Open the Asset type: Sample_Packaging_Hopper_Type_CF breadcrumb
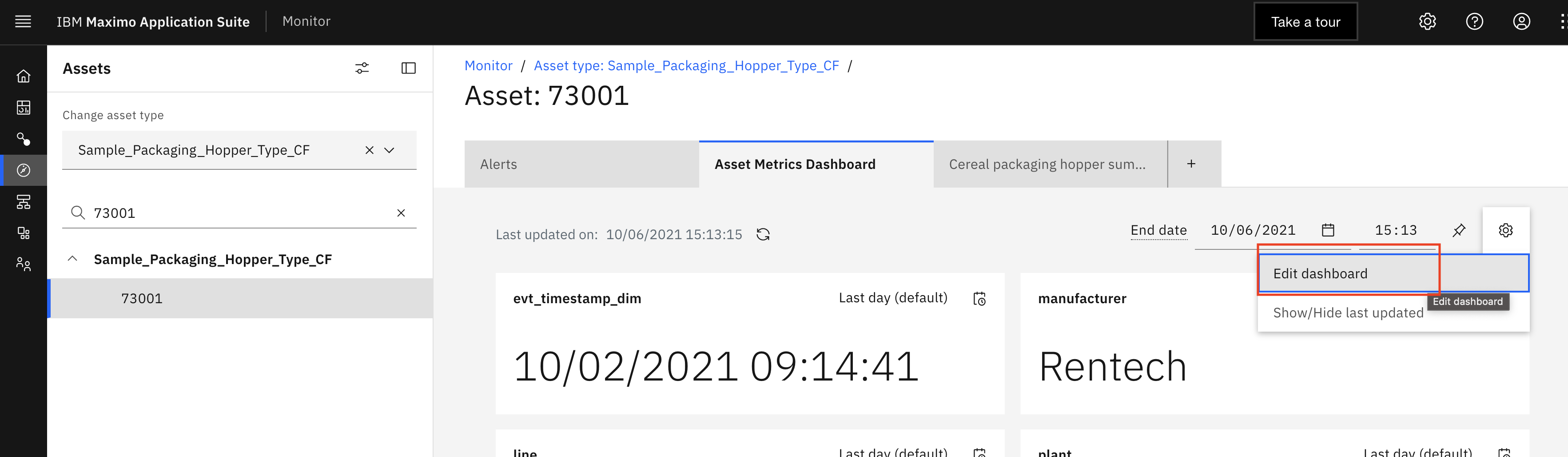The width and height of the screenshot is (1568, 457). coord(686,65)
